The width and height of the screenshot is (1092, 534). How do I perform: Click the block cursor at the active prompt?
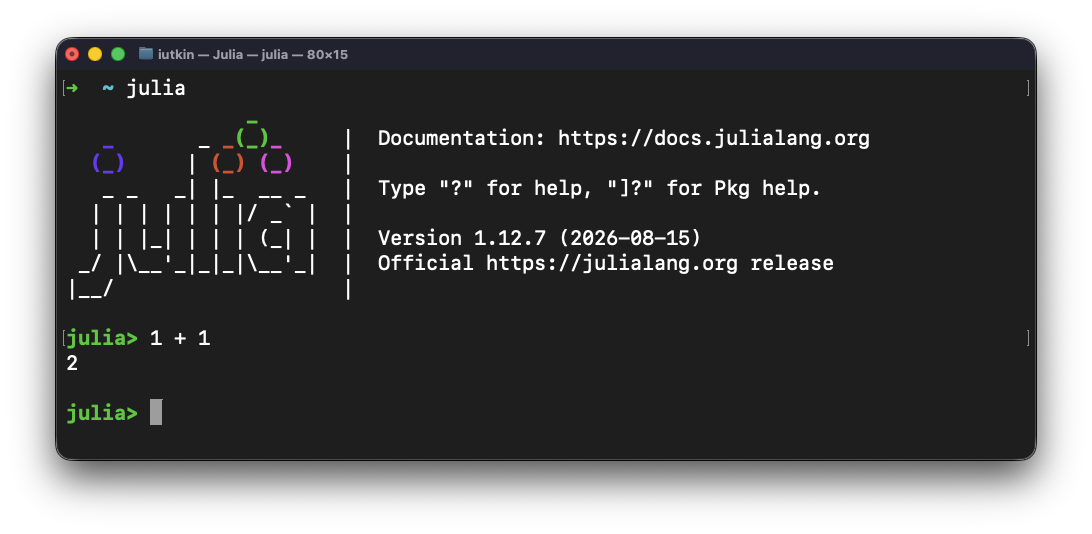(156, 412)
